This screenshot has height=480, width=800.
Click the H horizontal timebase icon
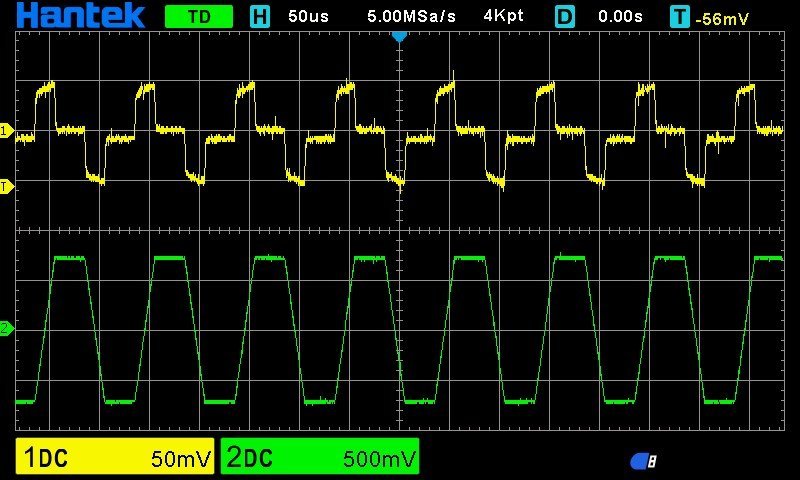click(x=260, y=16)
